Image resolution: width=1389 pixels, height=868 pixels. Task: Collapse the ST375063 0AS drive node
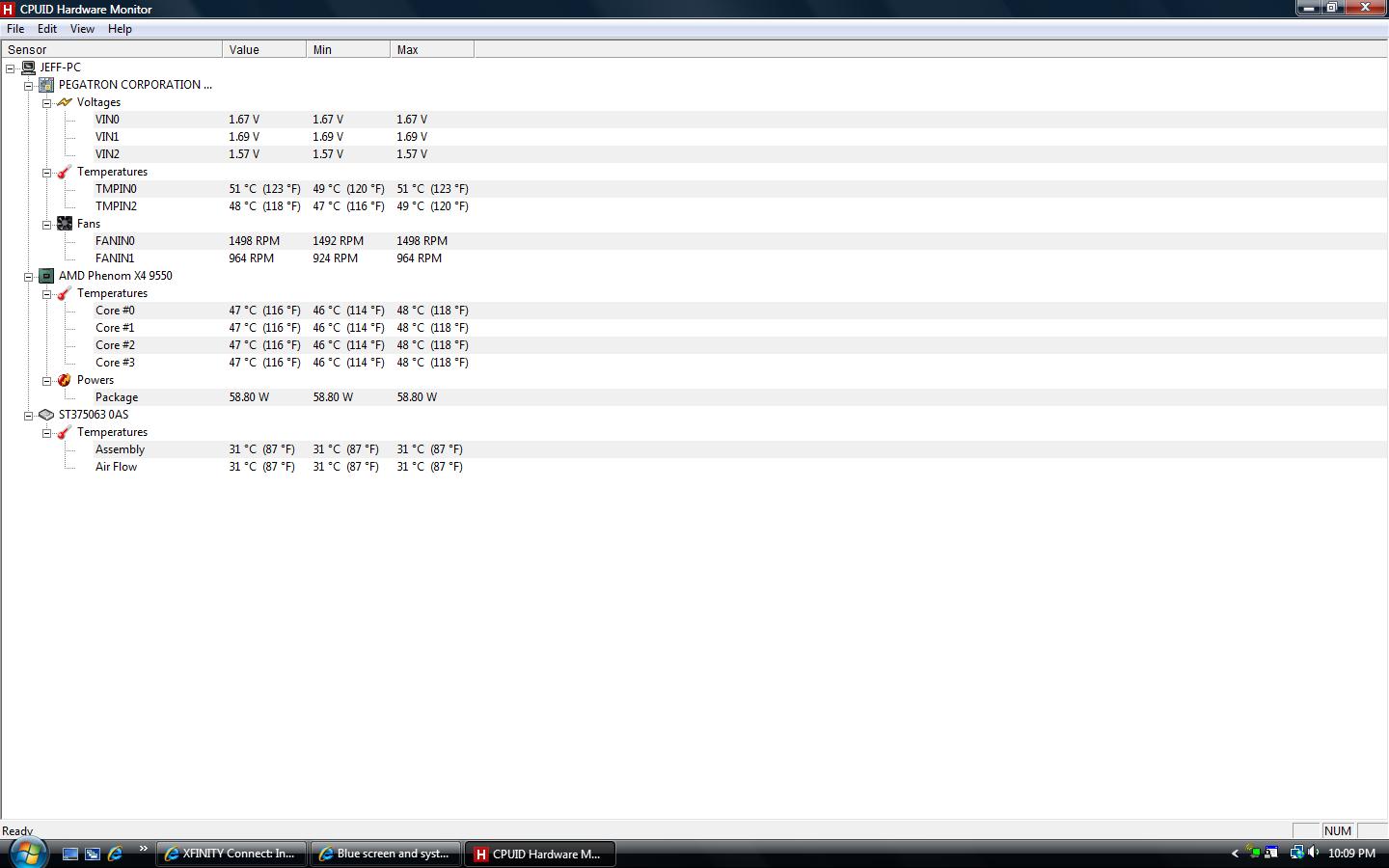tap(29, 415)
